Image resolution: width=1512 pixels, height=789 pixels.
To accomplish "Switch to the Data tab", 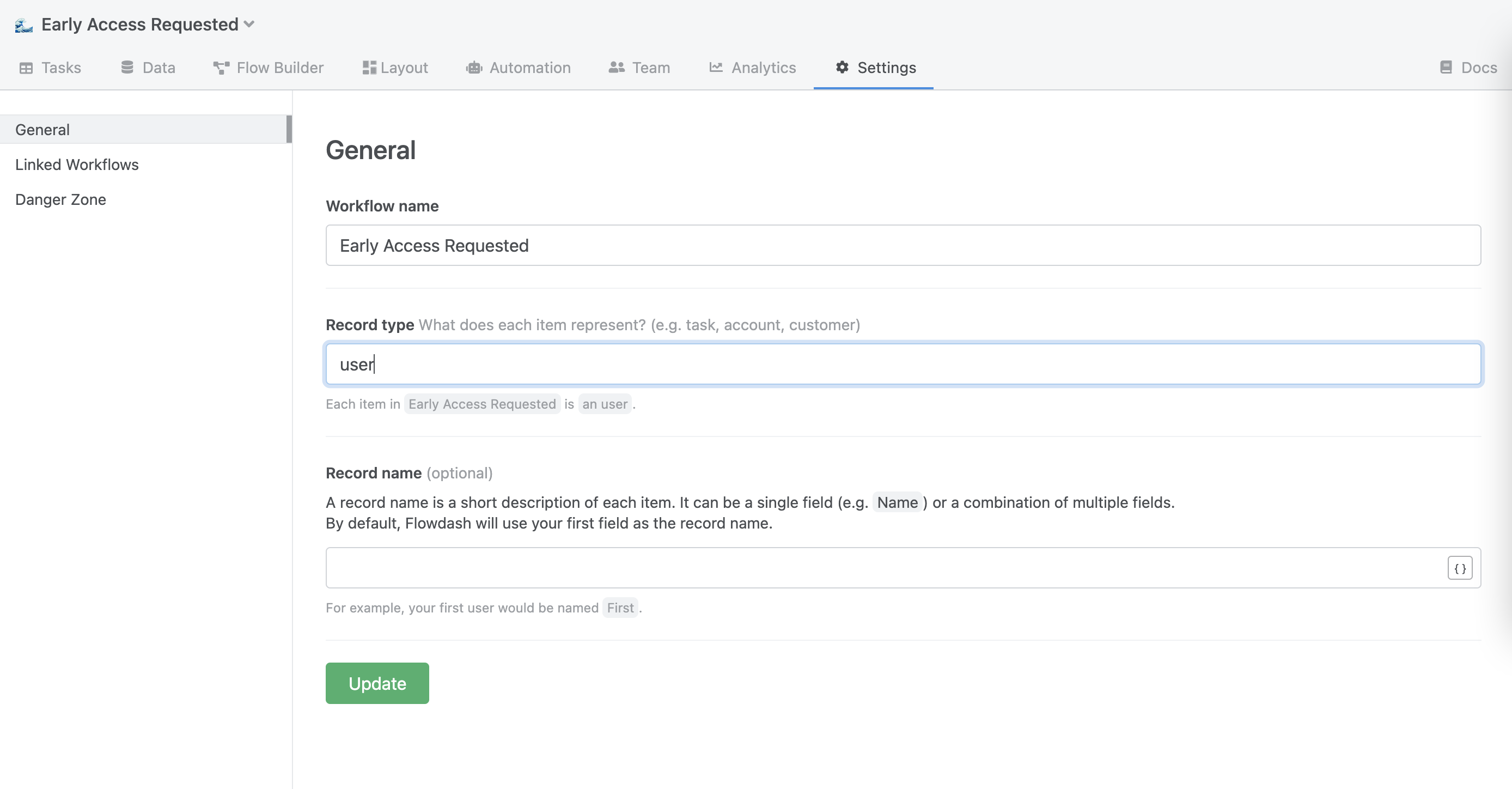I will (x=148, y=68).
